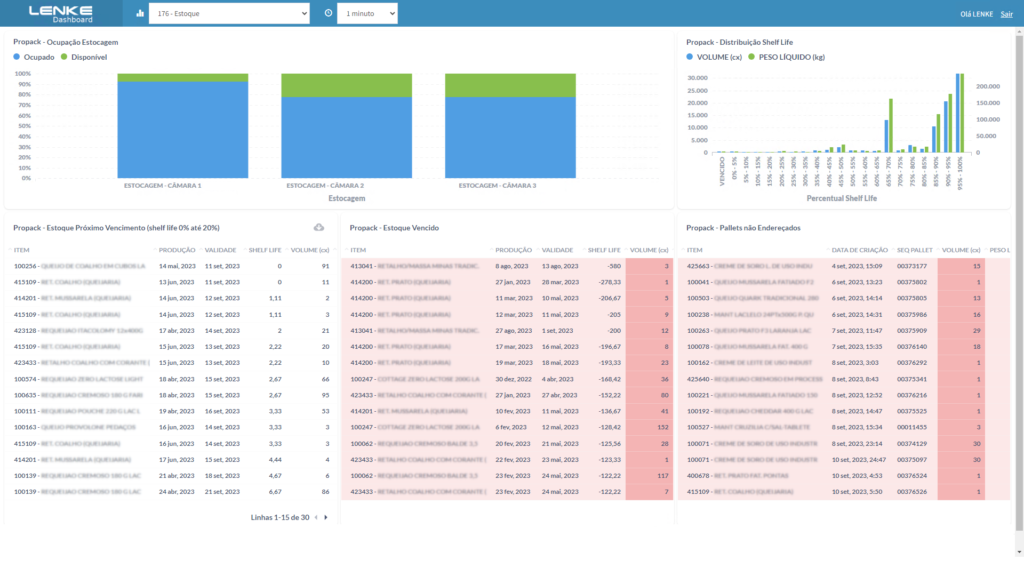Click the '-168,42' shelf life cell
Screen dimensions: 1024x576
point(610,379)
